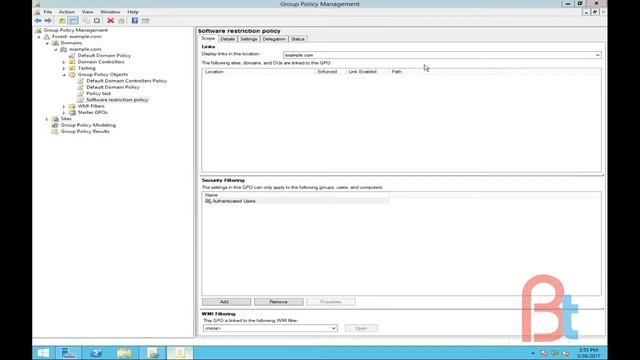Image resolution: width=640 pixels, height=360 pixels.
Task: Expand the WMI Filters node
Action: [x=64, y=106]
